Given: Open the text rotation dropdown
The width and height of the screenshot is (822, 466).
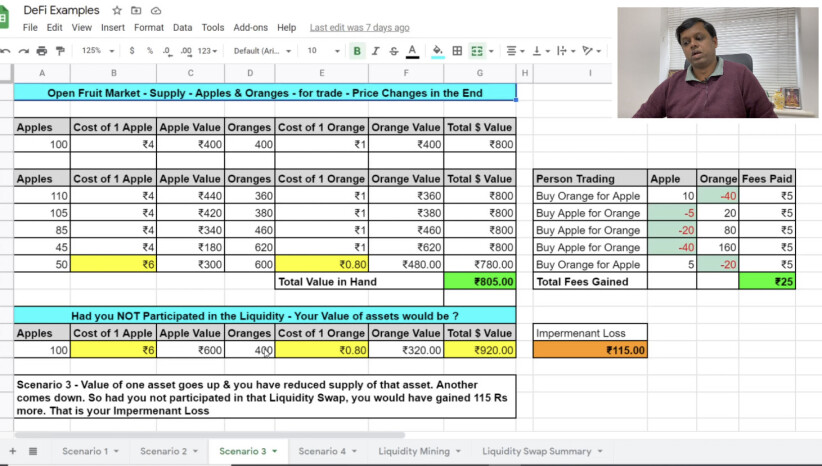Looking at the screenshot, I should [591, 51].
